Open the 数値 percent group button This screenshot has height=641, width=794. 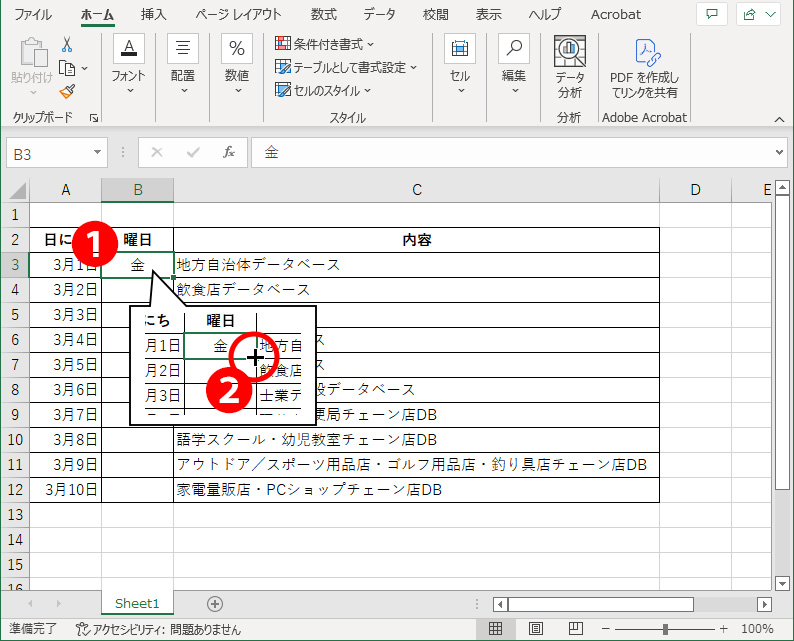pos(237,64)
